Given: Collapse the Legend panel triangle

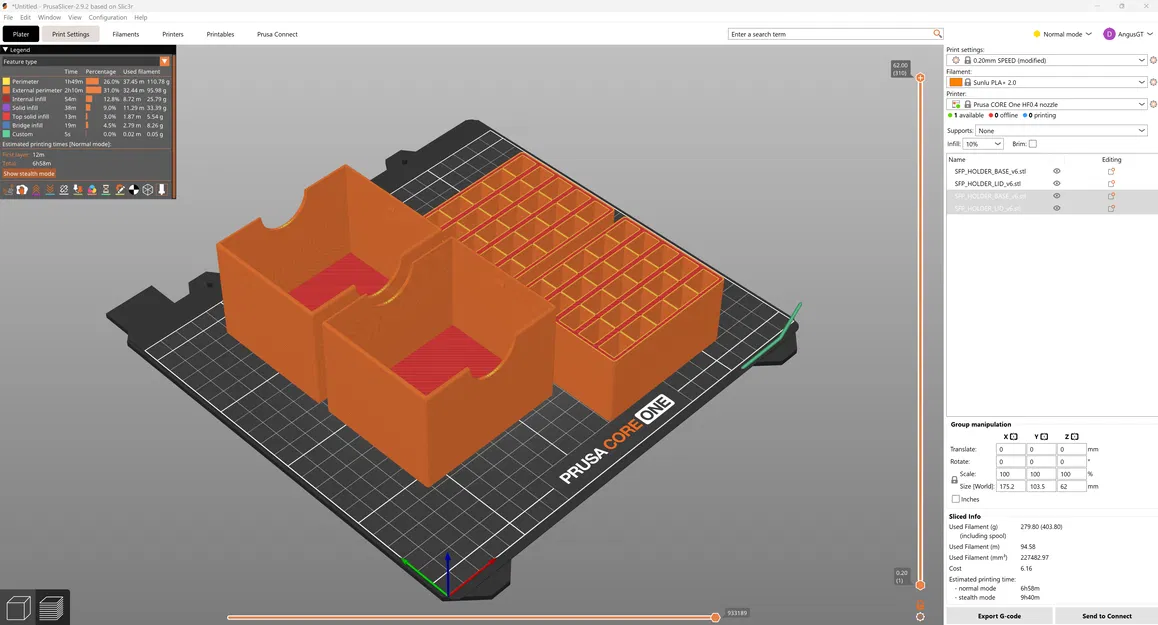Looking at the screenshot, I should pyautogui.click(x=5, y=49).
